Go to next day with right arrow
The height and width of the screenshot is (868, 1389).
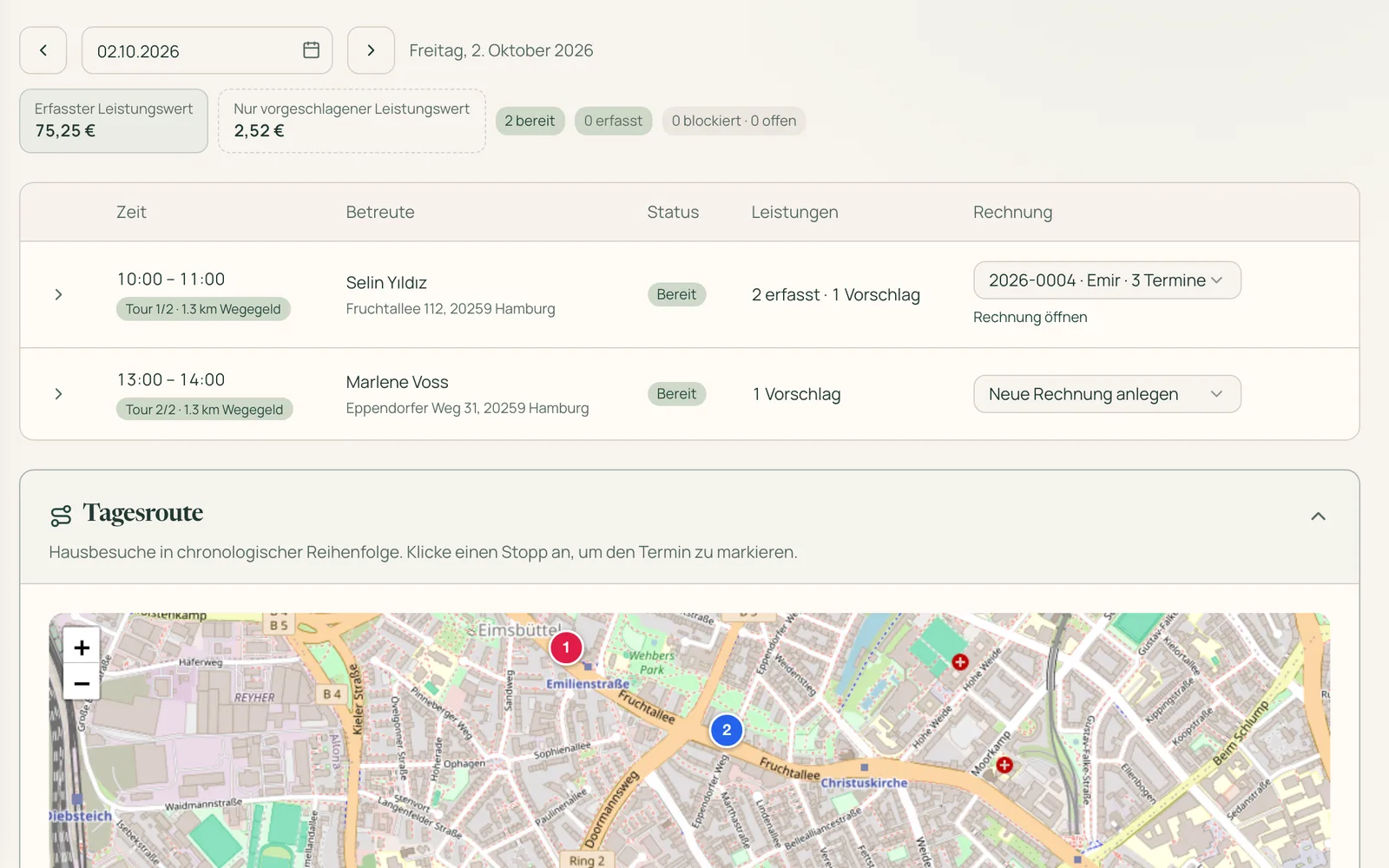(371, 50)
